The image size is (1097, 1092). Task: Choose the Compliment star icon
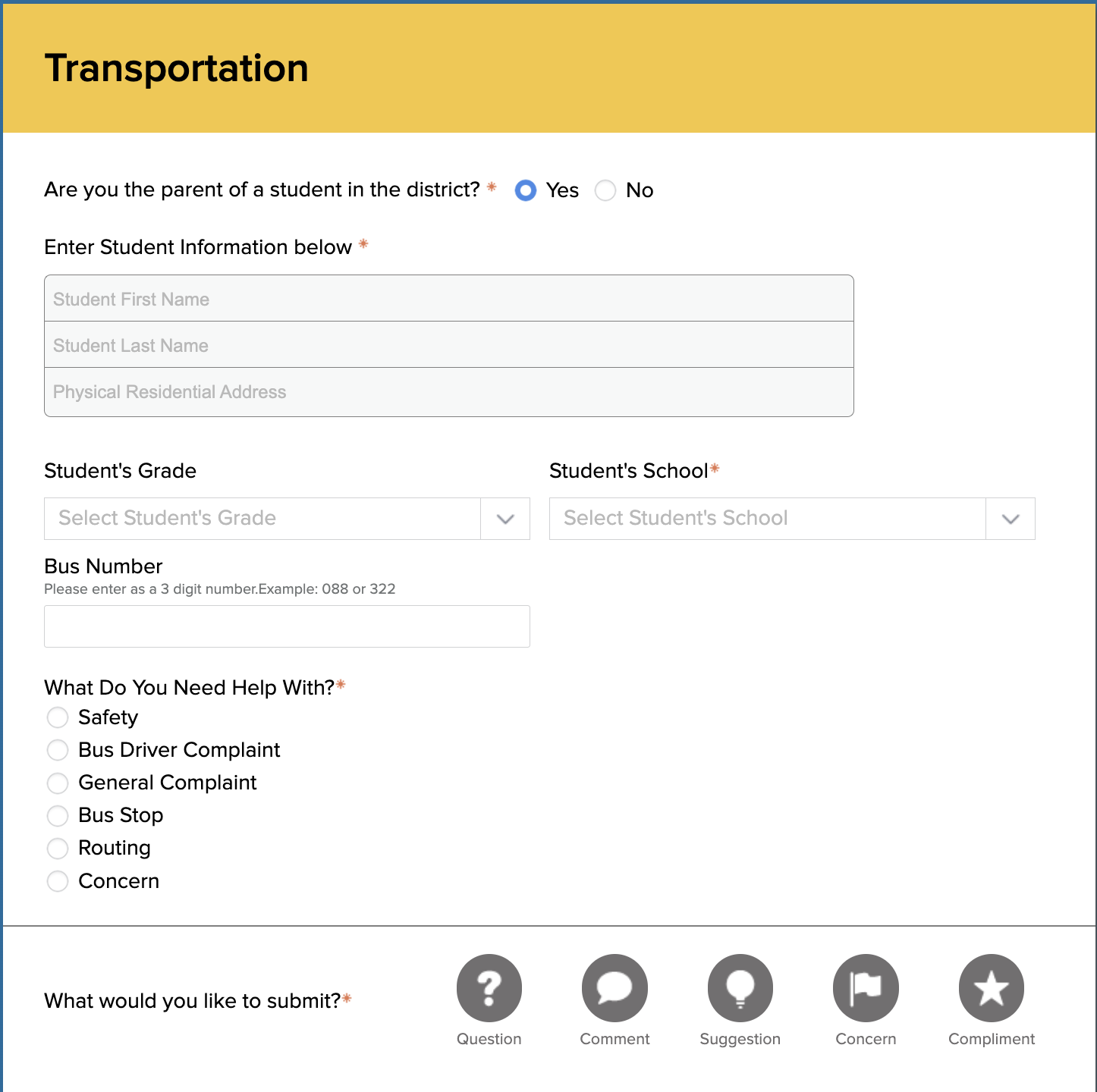pyautogui.click(x=991, y=987)
